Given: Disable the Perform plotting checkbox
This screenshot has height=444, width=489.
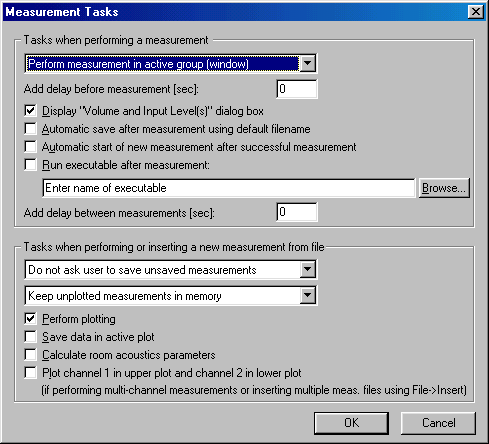Looking at the screenshot, I should [30, 319].
